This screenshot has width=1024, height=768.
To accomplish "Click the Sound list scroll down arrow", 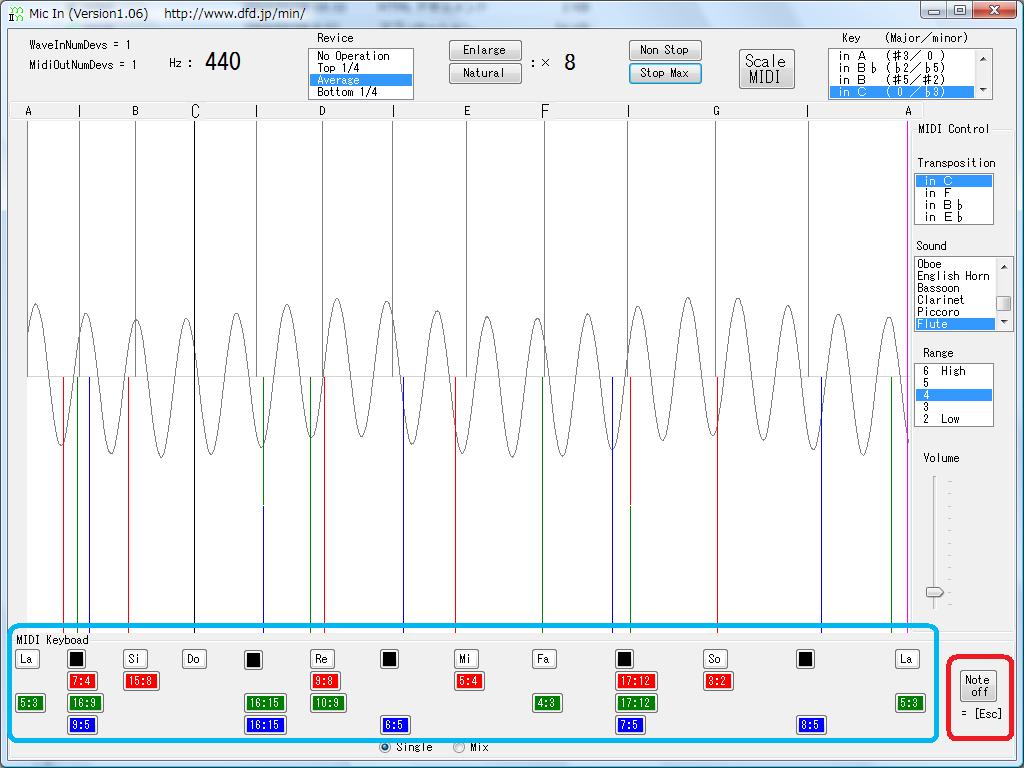I will 1004,323.
